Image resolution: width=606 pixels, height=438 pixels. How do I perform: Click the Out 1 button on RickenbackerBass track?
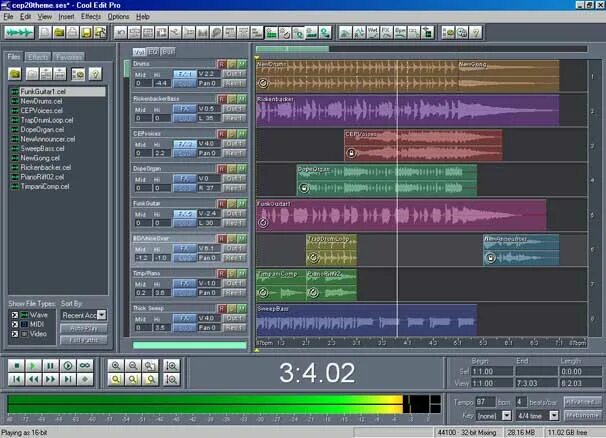point(234,109)
